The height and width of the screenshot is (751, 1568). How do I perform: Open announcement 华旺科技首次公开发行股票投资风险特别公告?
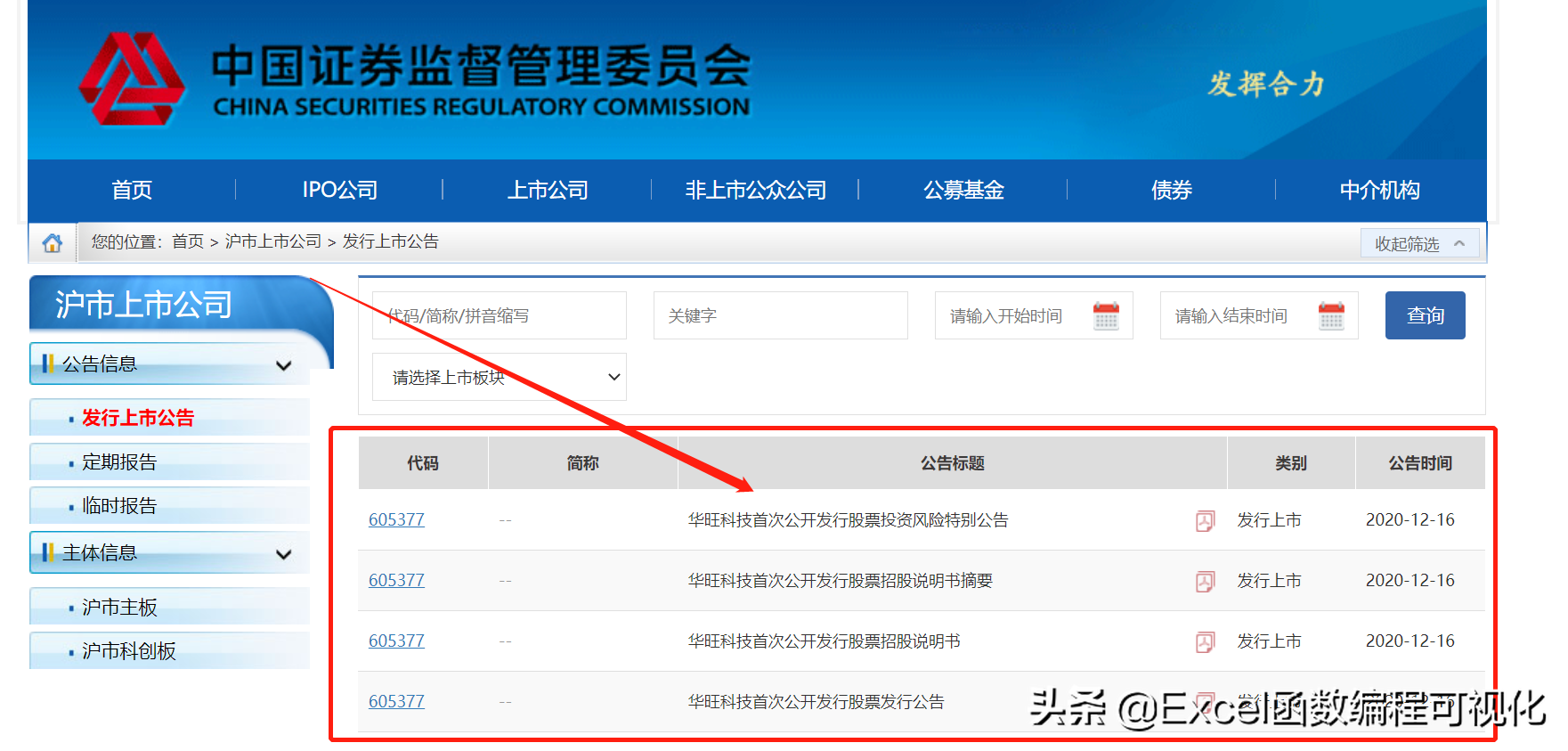(x=848, y=520)
